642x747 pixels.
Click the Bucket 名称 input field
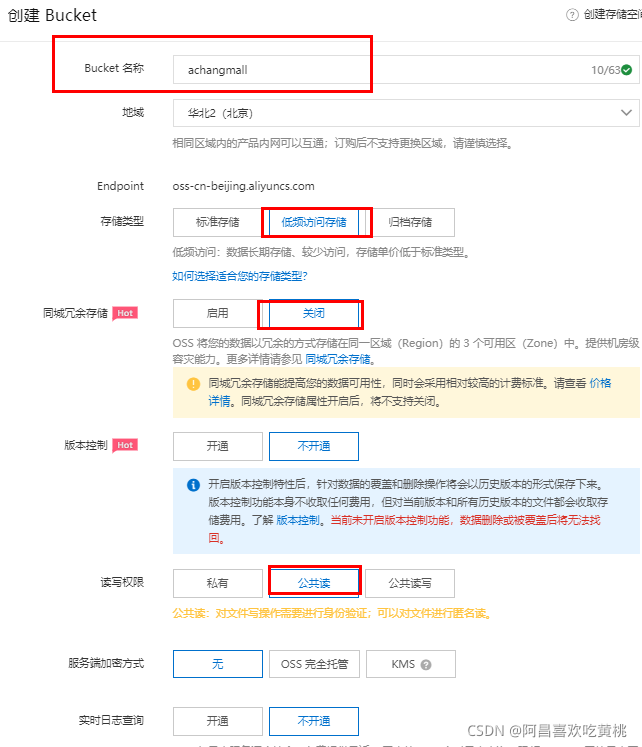pyautogui.click(x=406, y=70)
